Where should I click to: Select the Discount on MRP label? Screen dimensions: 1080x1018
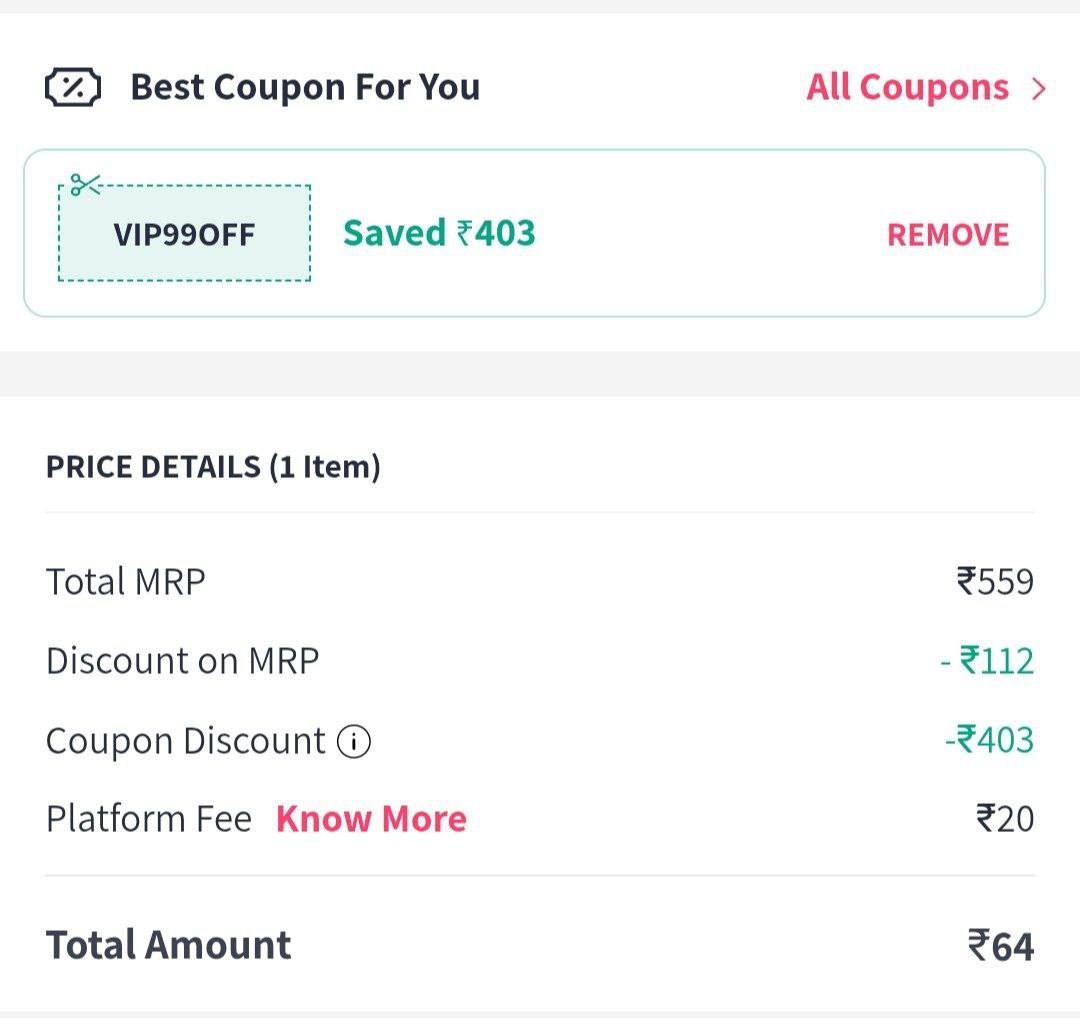click(183, 661)
